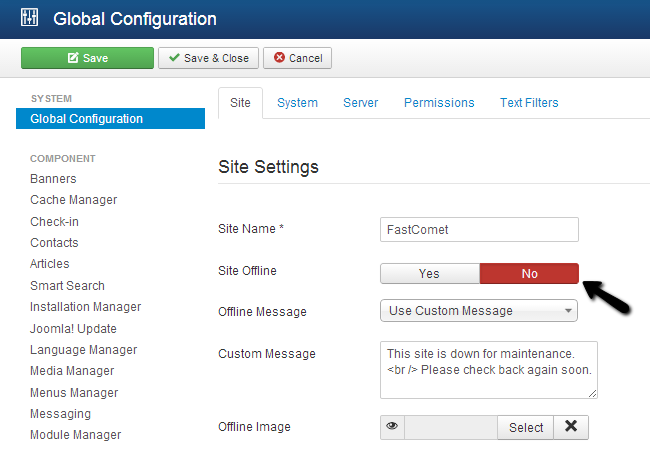Click Save & Close button
This screenshot has height=449, width=650.
click(209, 58)
